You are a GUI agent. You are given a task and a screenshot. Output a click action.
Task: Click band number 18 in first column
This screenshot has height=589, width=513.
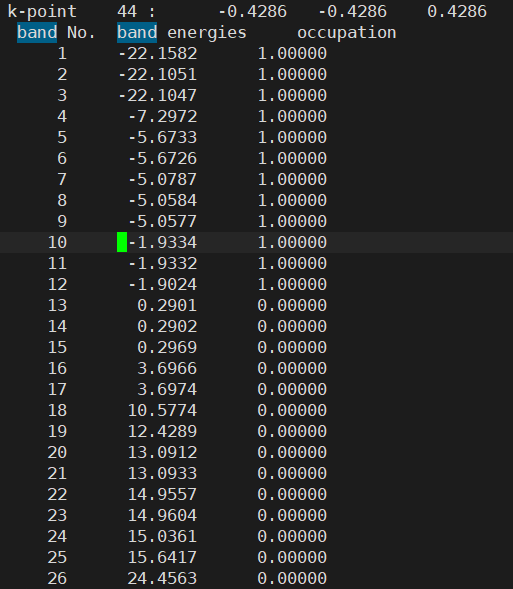[57, 411]
